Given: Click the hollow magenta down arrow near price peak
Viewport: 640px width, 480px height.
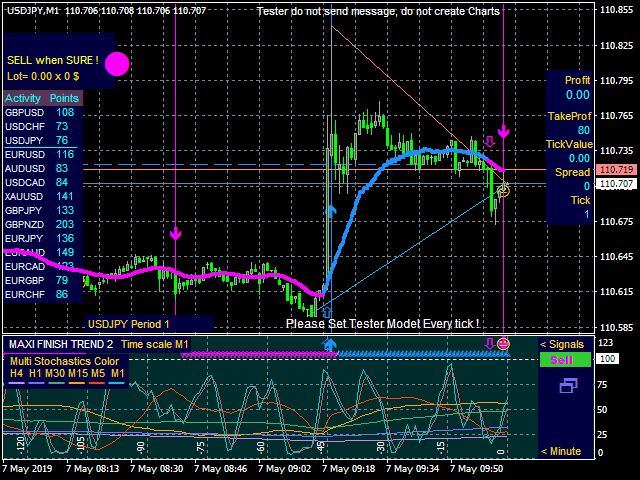Looking at the screenshot, I should tap(489, 141).
